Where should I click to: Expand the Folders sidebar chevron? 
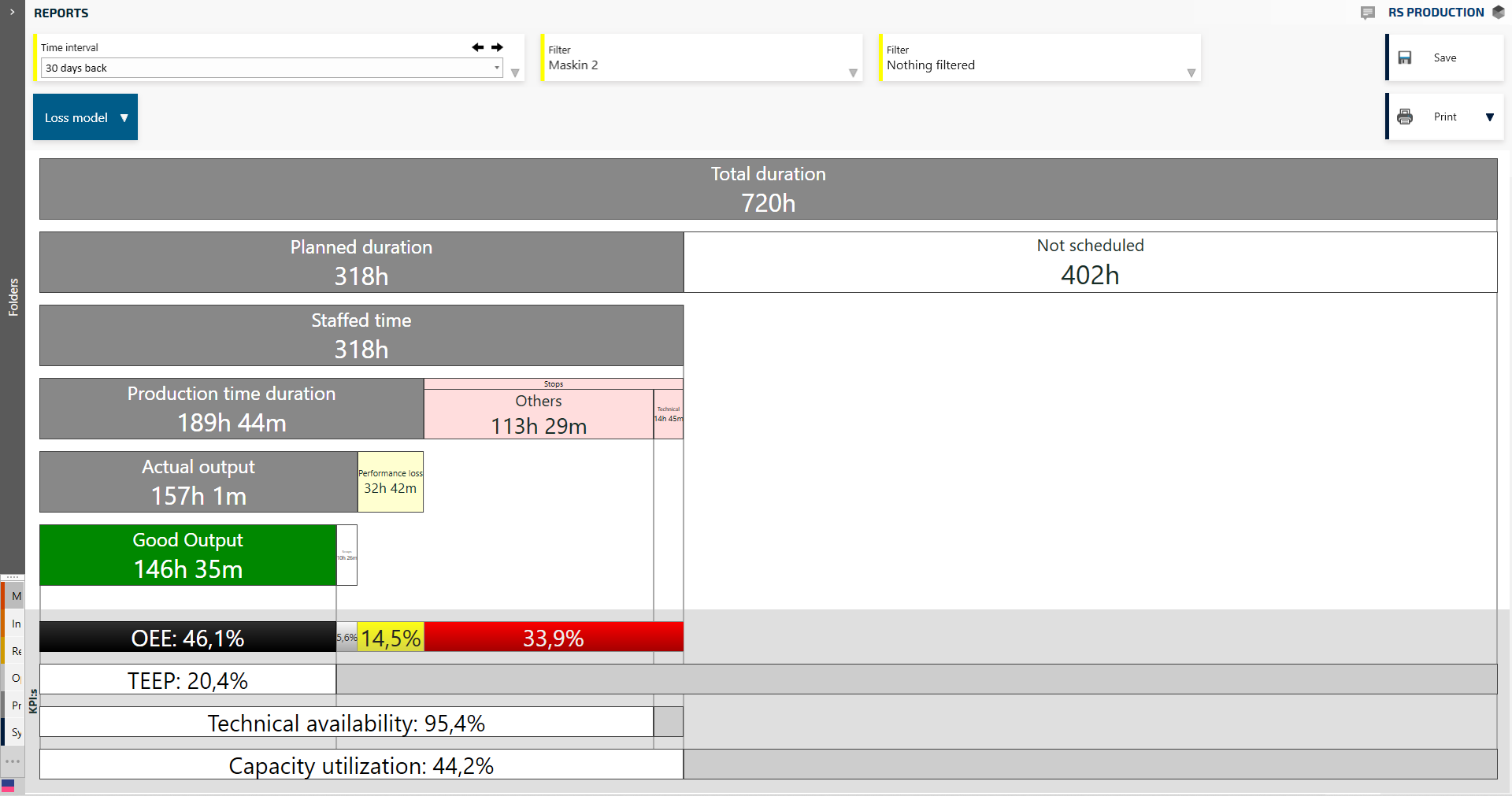point(12,12)
